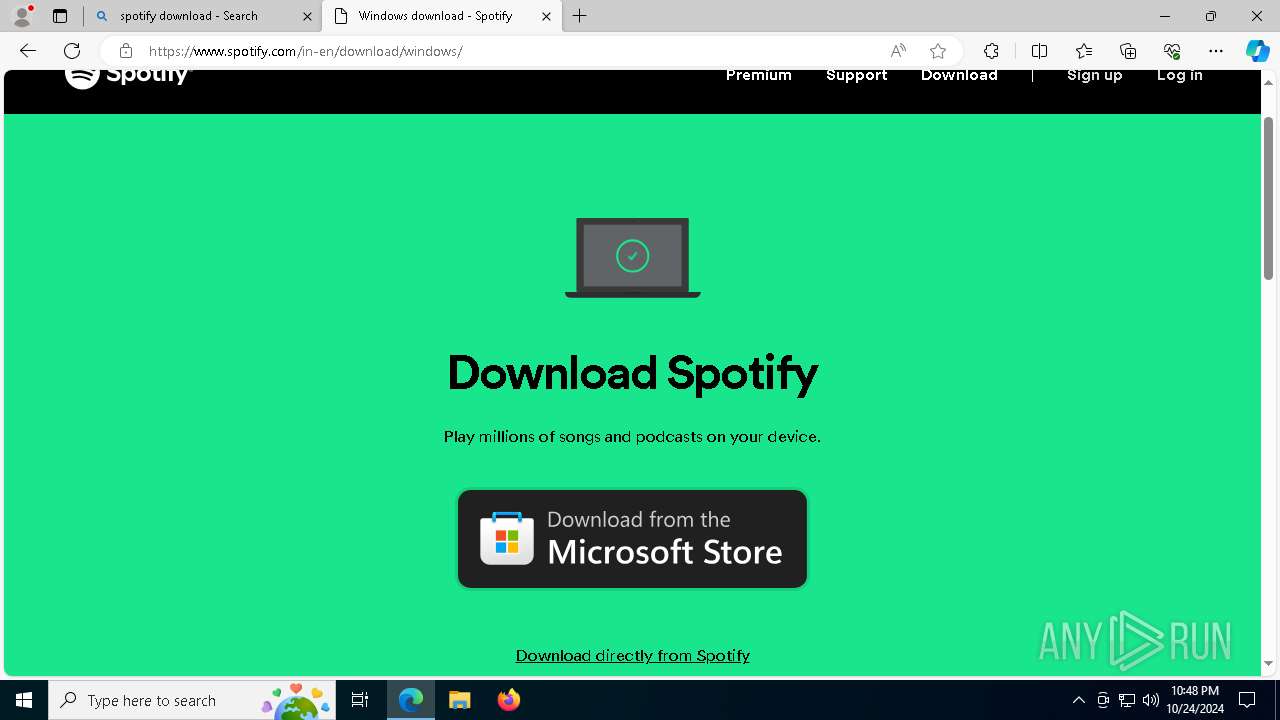Open browser Extensions icon
This screenshot has height=720, width=1280.
[x=991, y=51]
